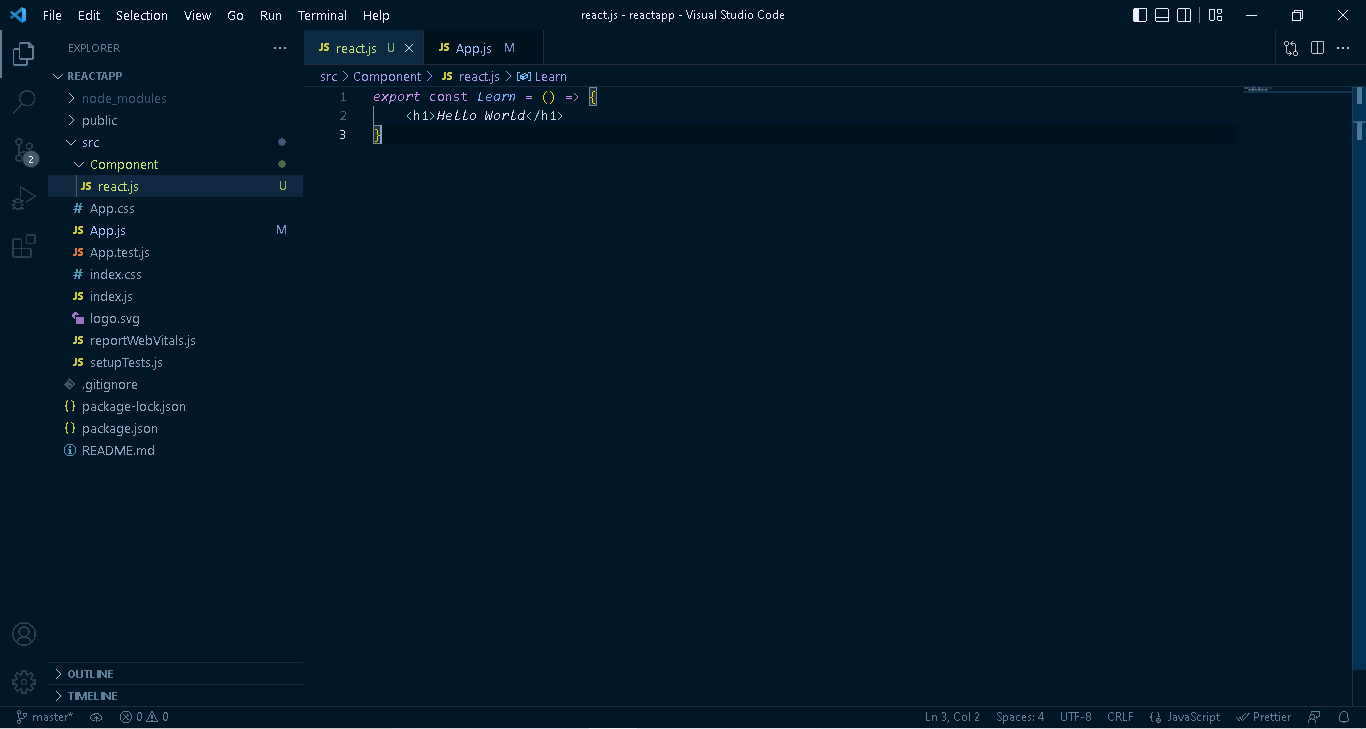The height and width of the screenshot is (729, 1366).
Task: Collapse the REACTAPP root folder
Action: click(175, 76)
